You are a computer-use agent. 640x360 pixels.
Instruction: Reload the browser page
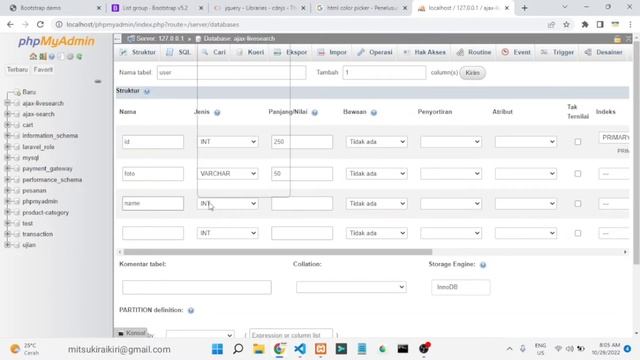[x=40, y=24]
